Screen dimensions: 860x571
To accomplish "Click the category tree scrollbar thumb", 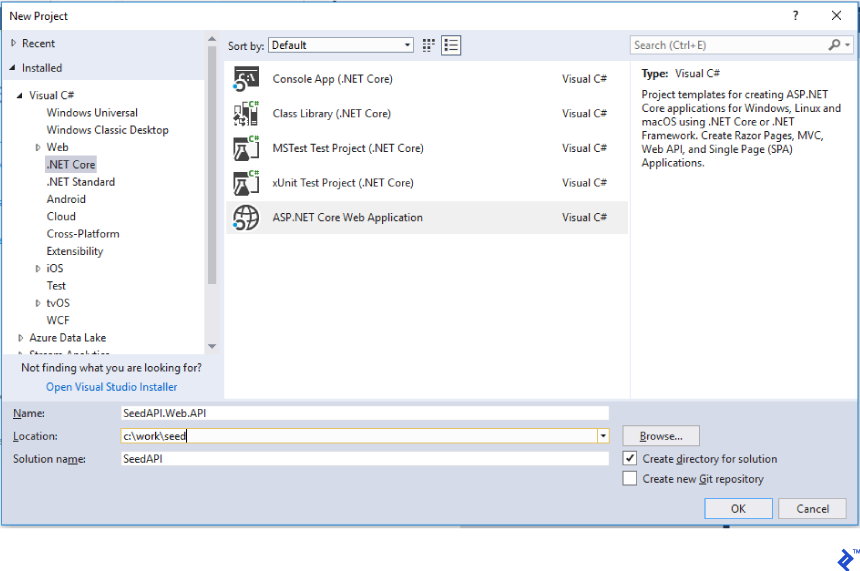I will click(212, 165).
